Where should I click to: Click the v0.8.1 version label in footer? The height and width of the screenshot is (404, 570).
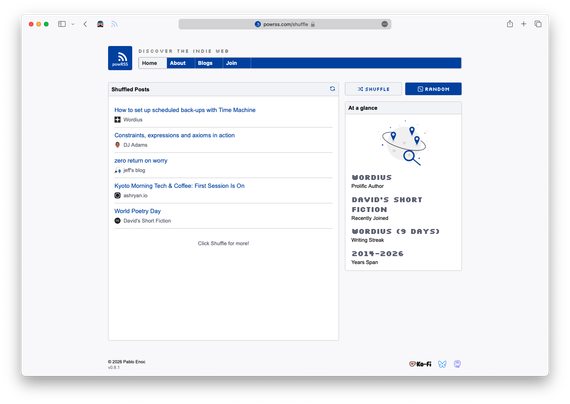coord(113,367)
